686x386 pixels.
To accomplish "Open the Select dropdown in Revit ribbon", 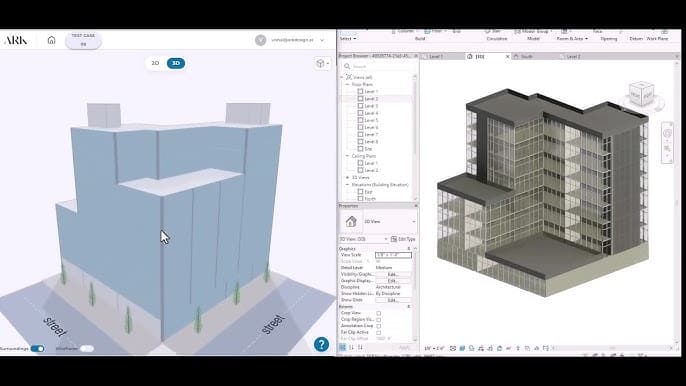I will coord(348,39).
